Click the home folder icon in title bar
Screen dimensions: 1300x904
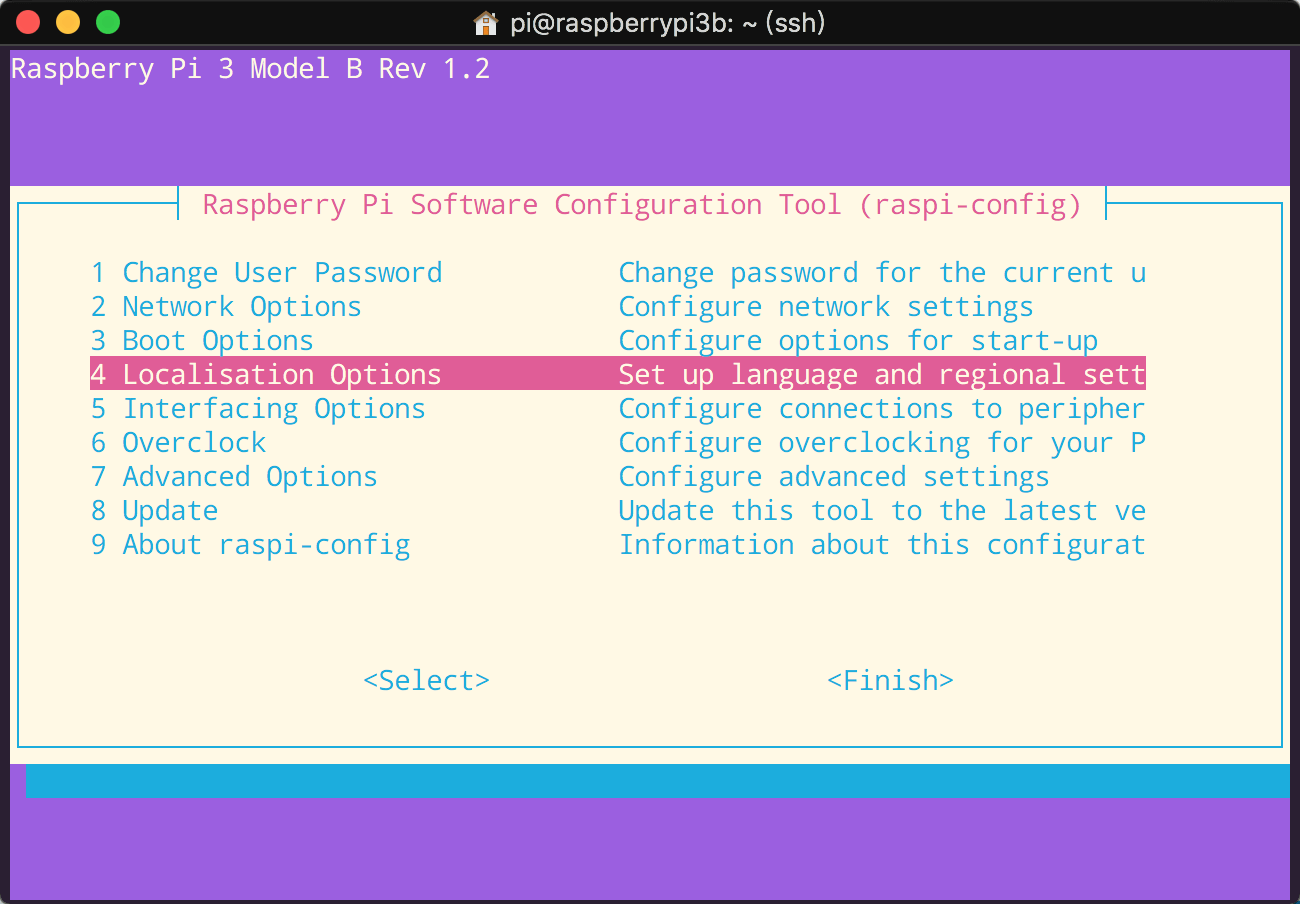pyautogui.click(x=486, y=23)
